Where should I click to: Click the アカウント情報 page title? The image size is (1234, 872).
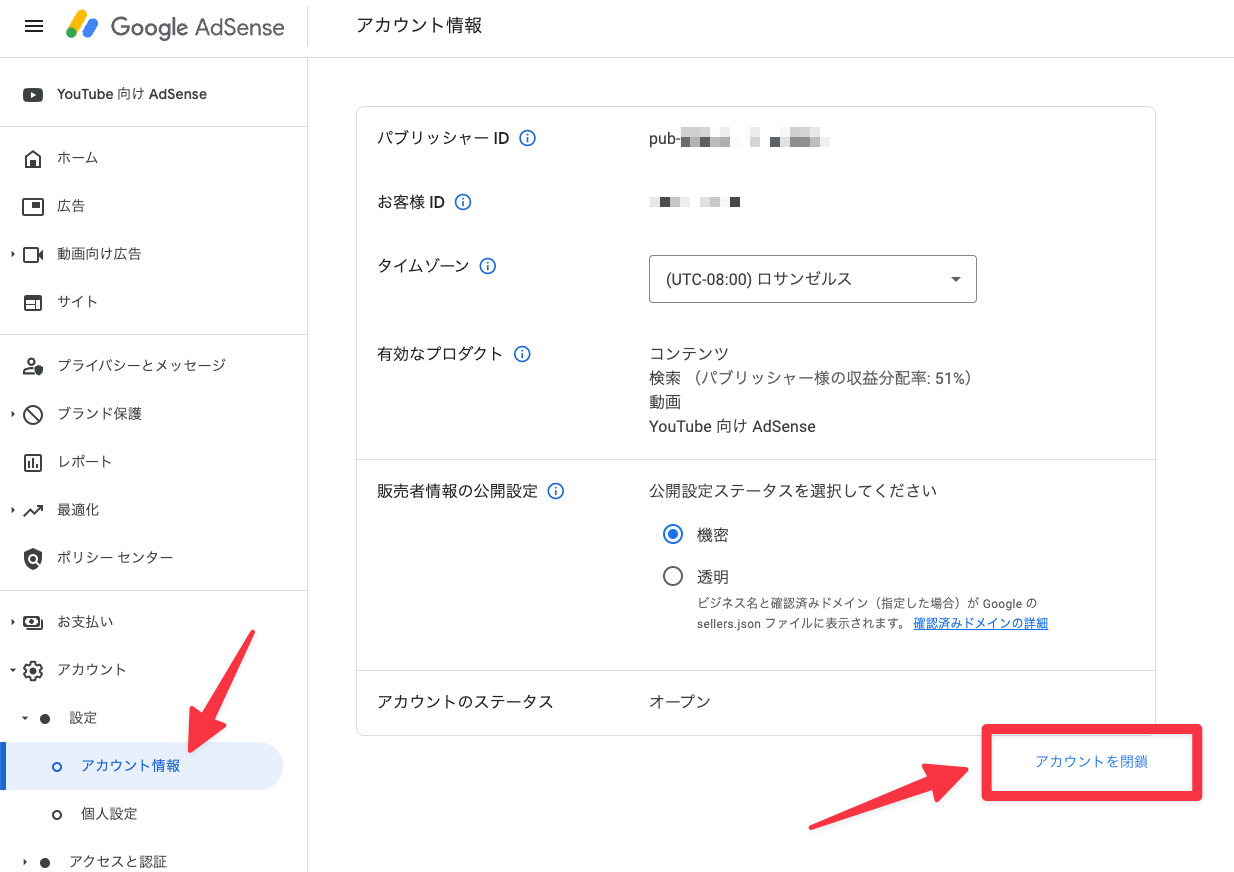(419, 26)
